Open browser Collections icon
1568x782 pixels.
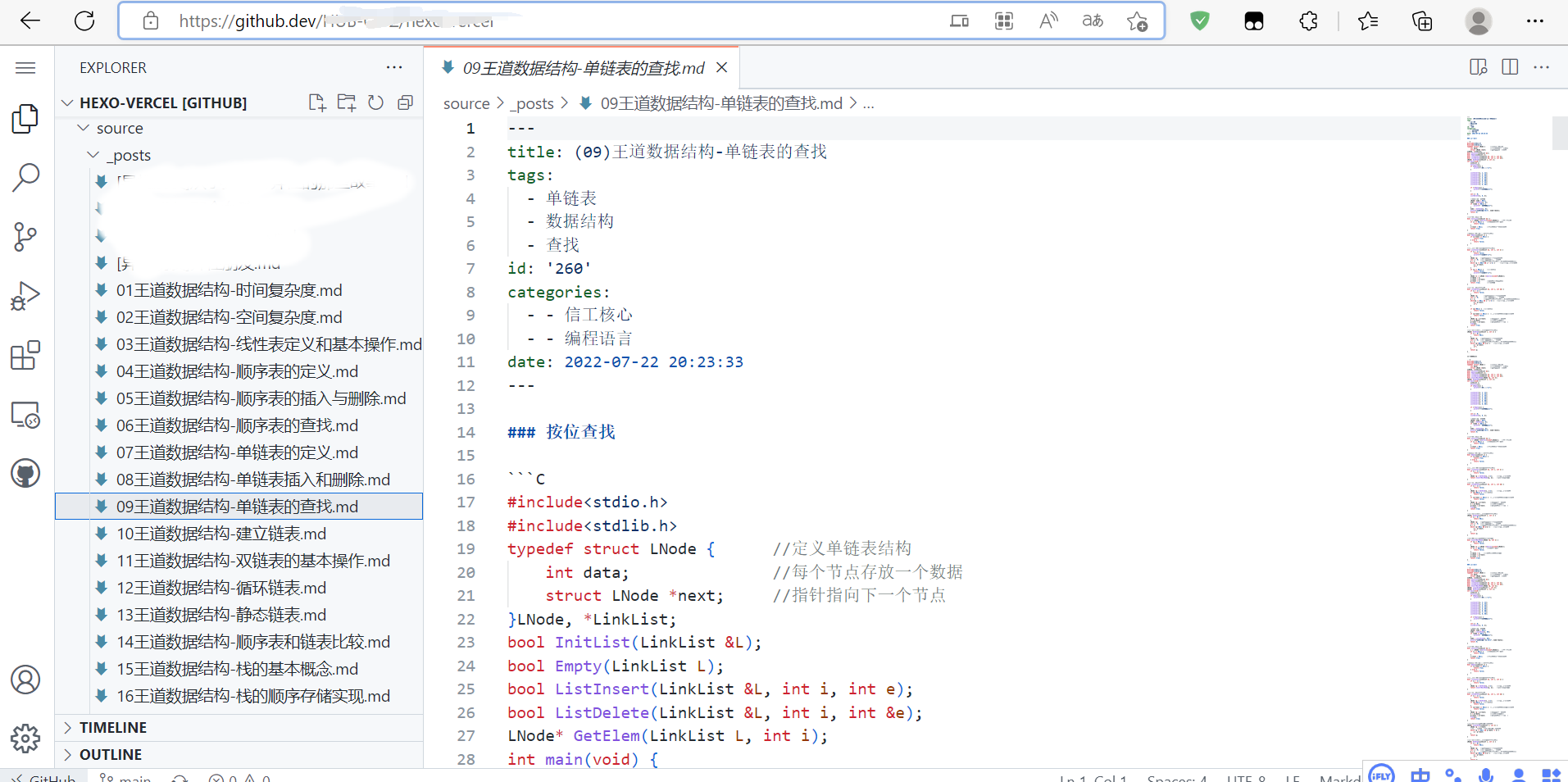click(x=1422, y=21)
